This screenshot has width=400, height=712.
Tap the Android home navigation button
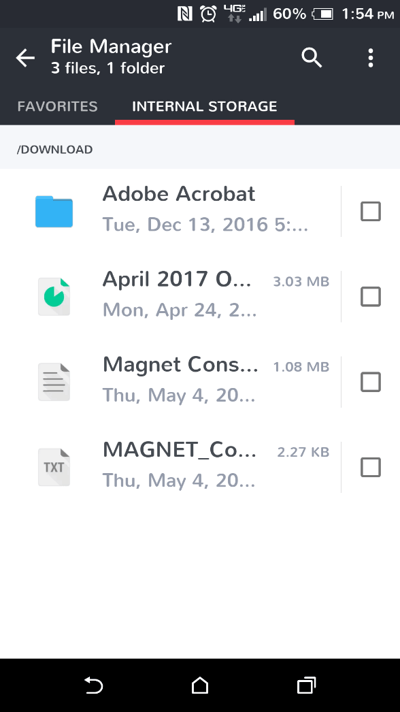point(200,685)
